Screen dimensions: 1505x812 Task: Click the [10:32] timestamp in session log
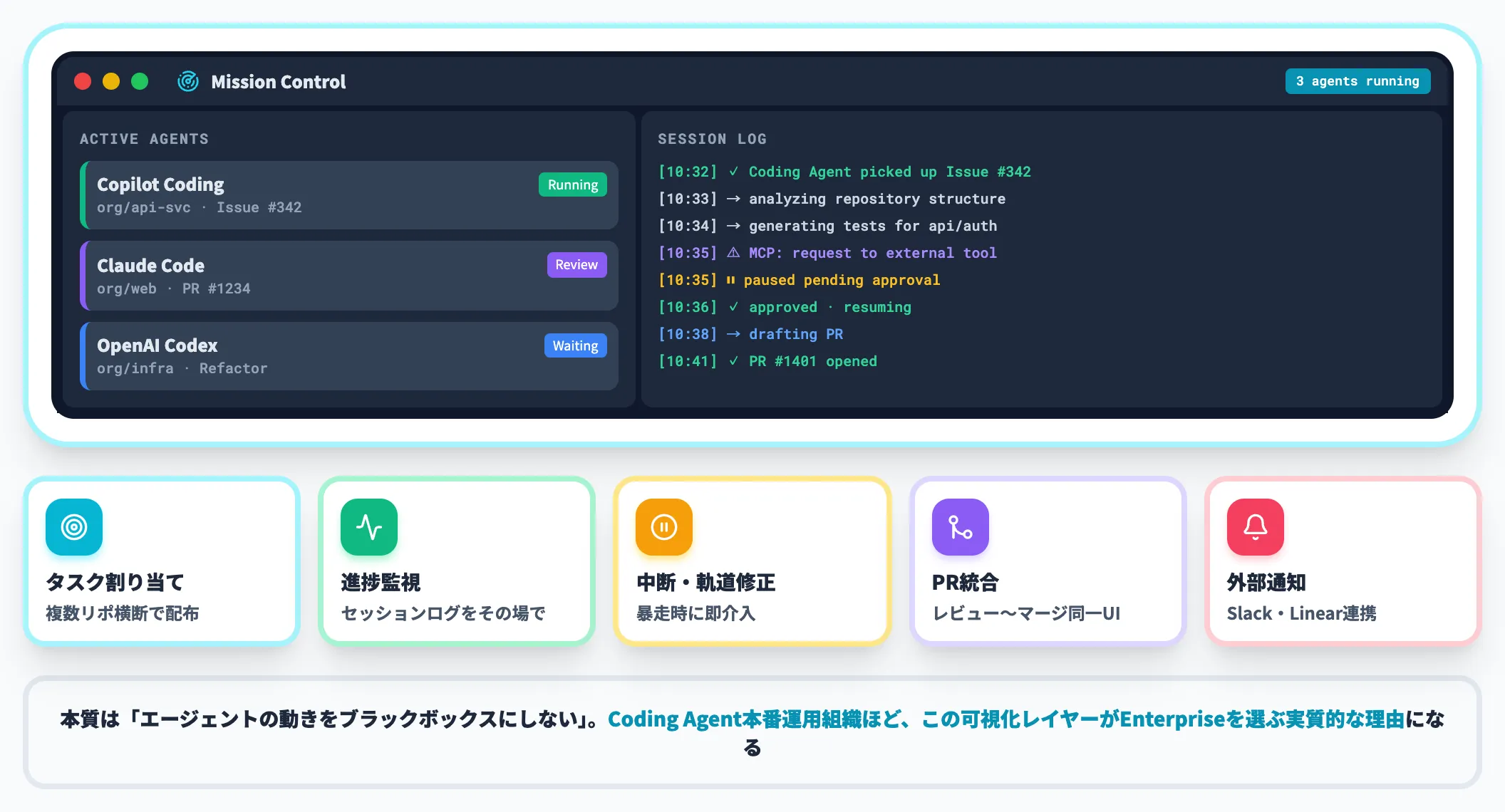688,172
